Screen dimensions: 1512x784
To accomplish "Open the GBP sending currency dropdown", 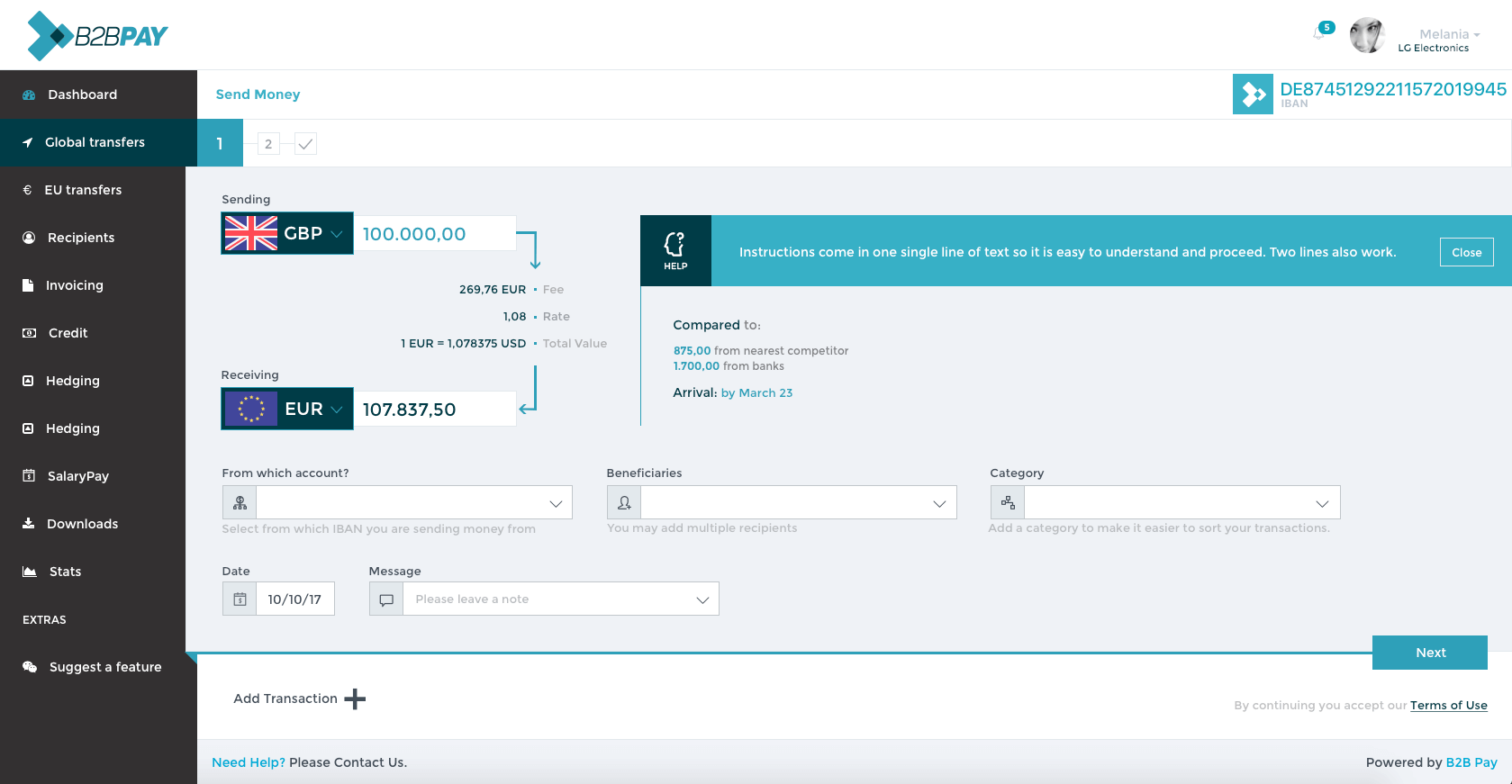I will (287, 233).
